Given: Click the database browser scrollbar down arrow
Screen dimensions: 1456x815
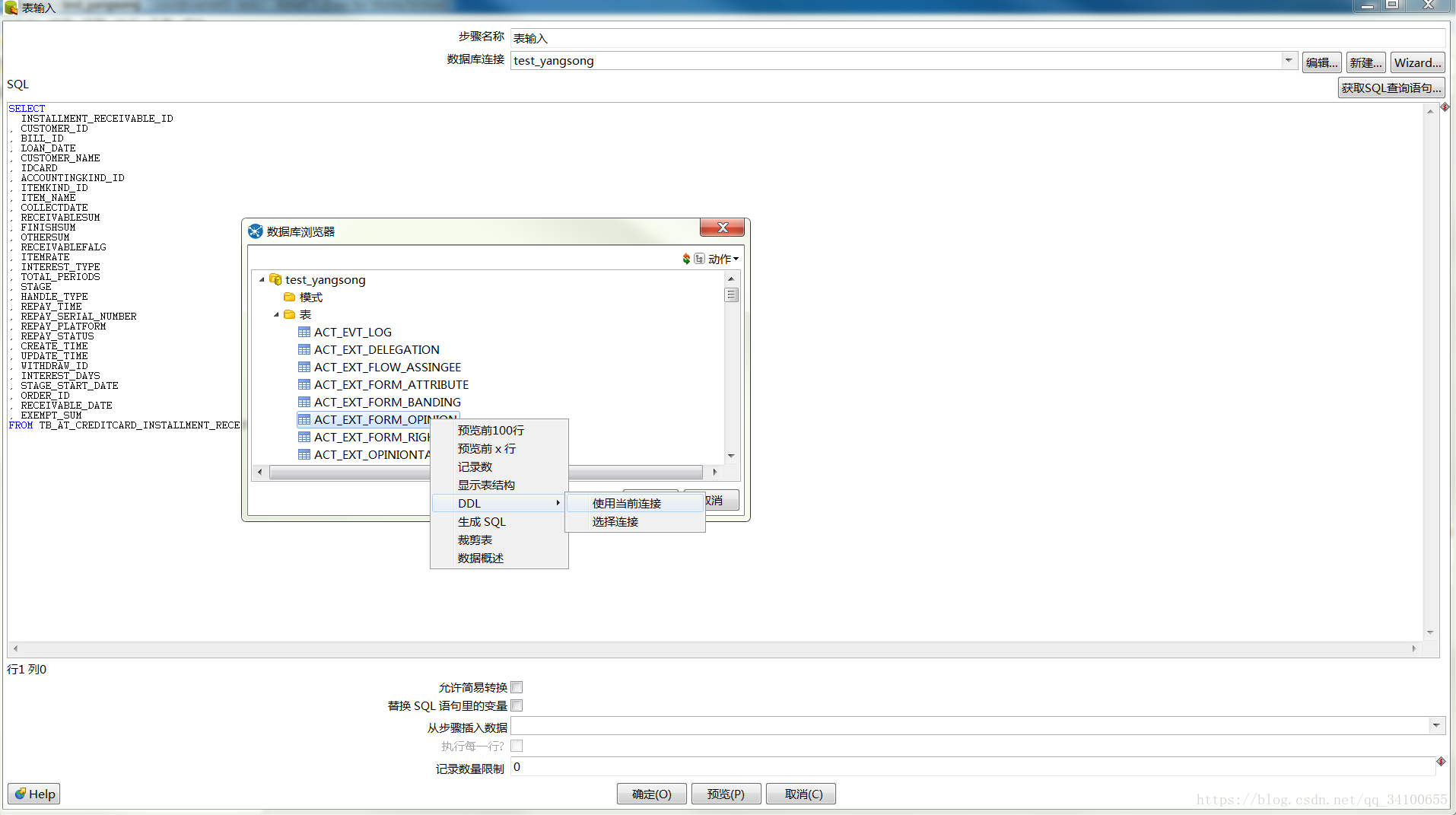Looking at the screenshot, I should pyautogui.click(x=731, y=456).
